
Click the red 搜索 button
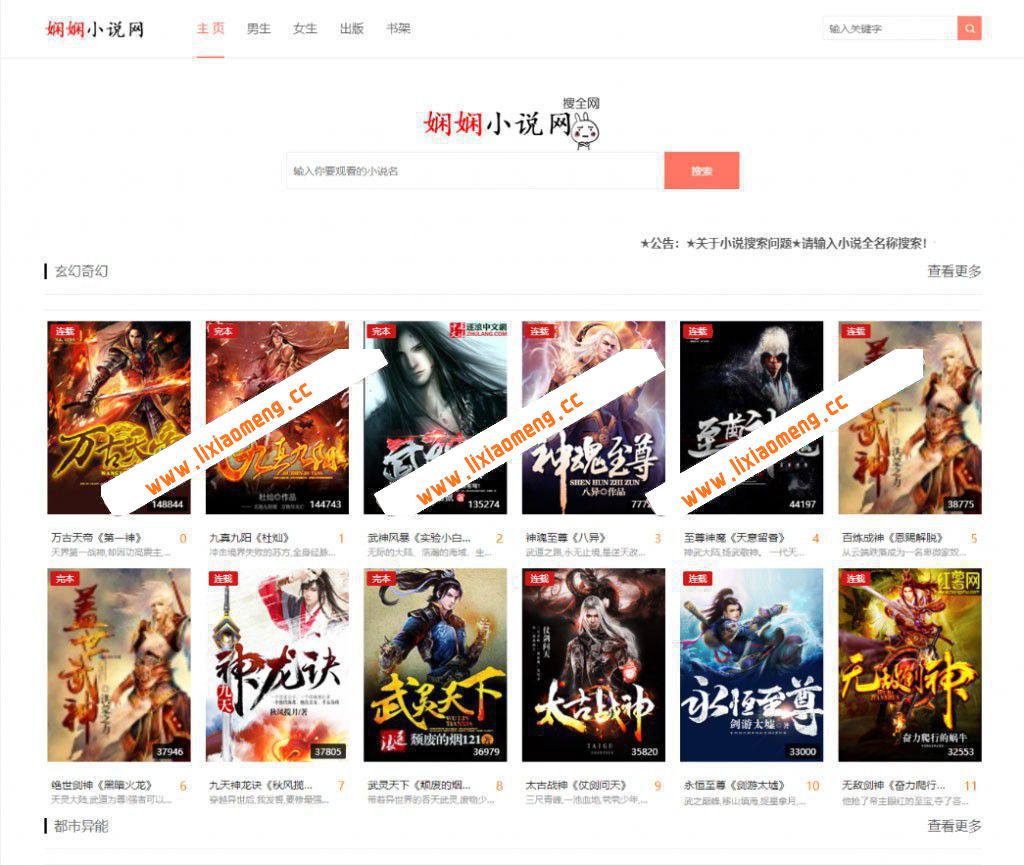tap(701, 171)
